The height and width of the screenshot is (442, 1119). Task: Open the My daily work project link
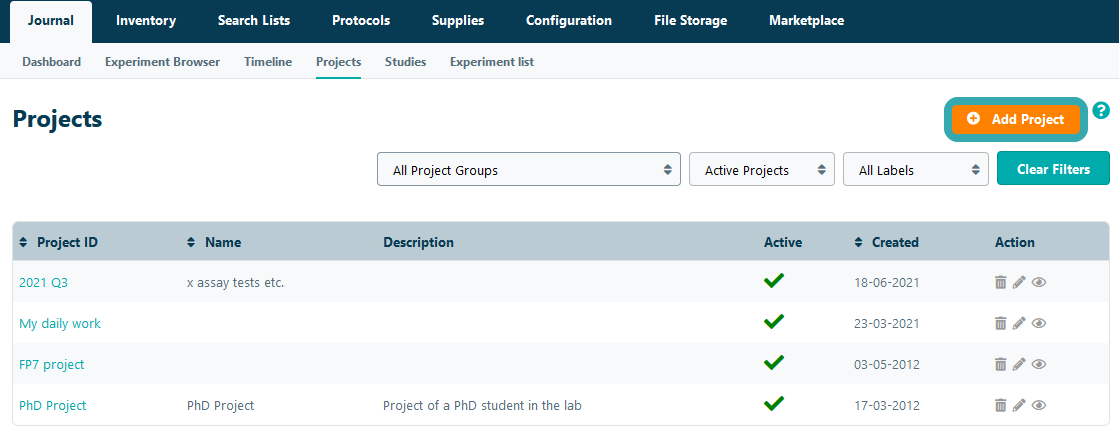pos(60,324)
